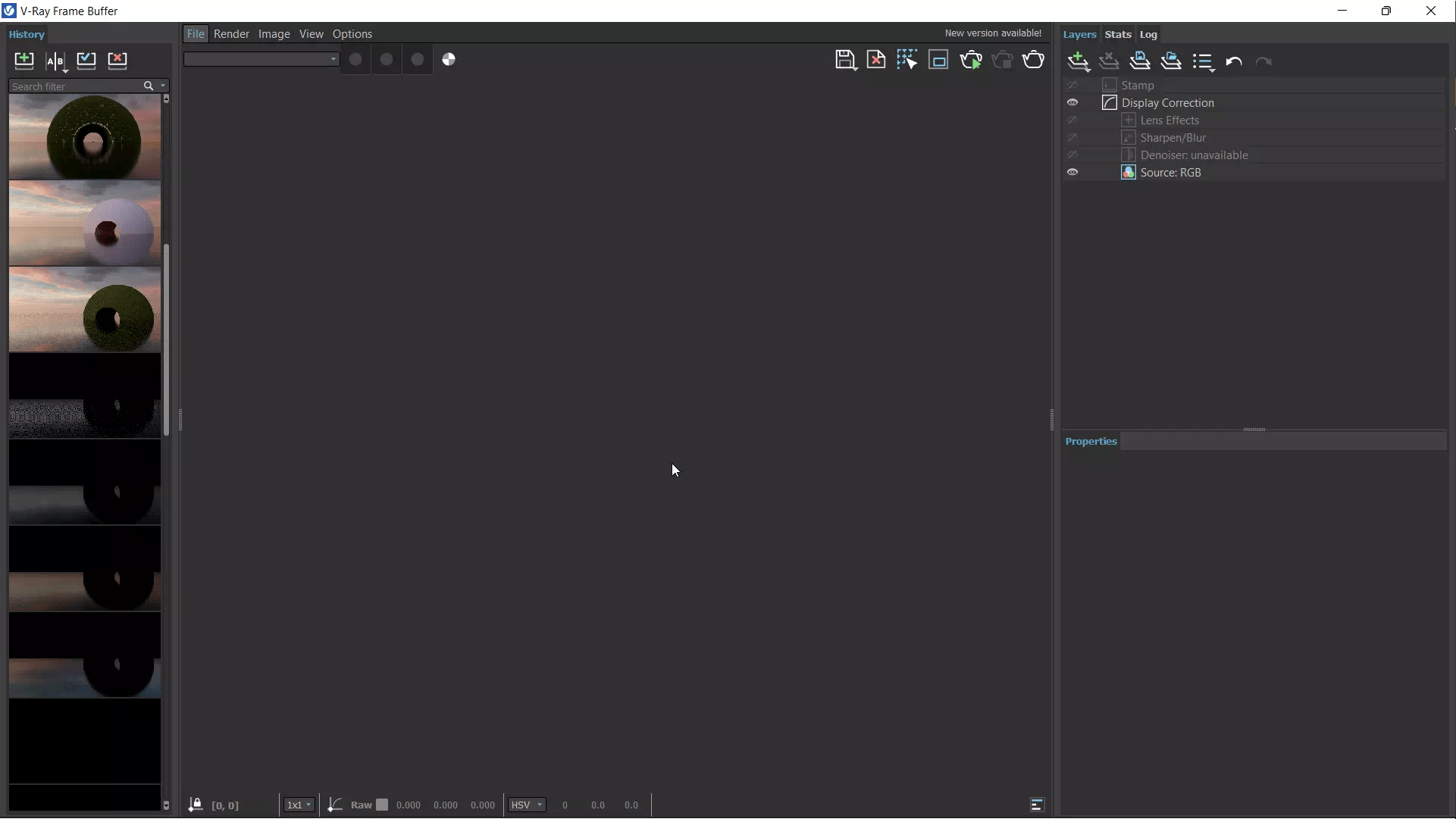Load a saved layer preset
Viewport: 1456px width, 819px height.
pos(1172,61)
